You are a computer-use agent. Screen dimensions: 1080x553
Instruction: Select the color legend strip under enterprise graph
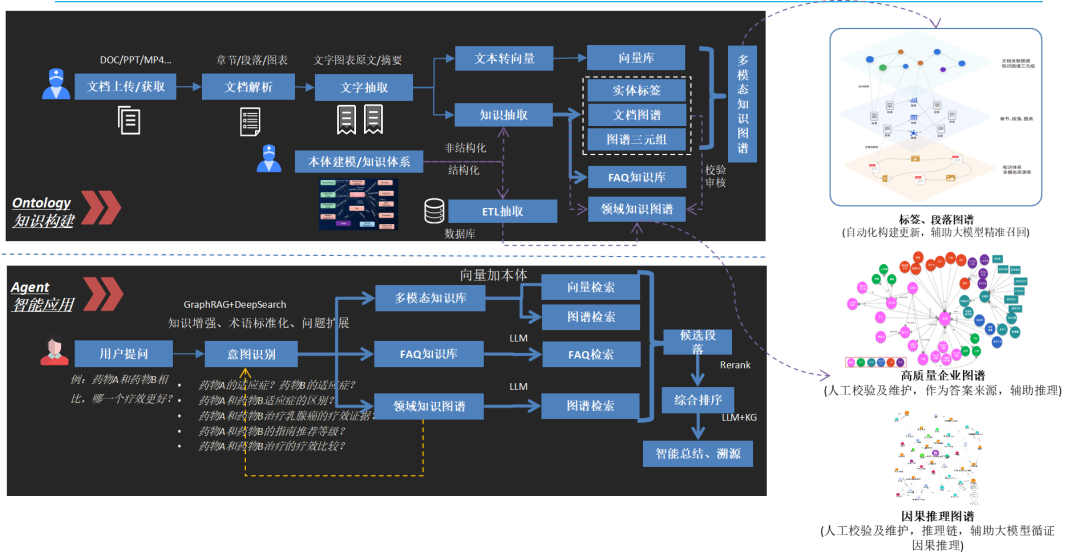tap(875, 362)
